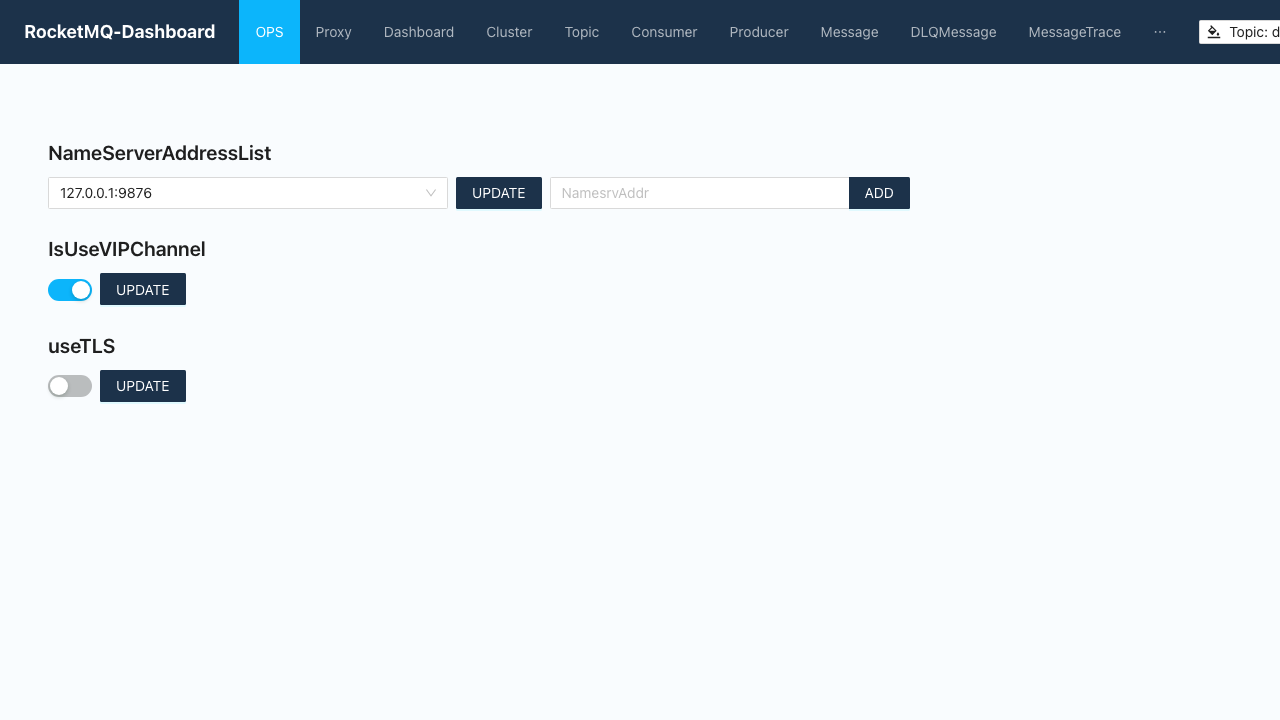The image size is (1280, 720).
Task: Open the NameServerAddressList dropdown
Action: pyautogui.click(x=248, y=193)
